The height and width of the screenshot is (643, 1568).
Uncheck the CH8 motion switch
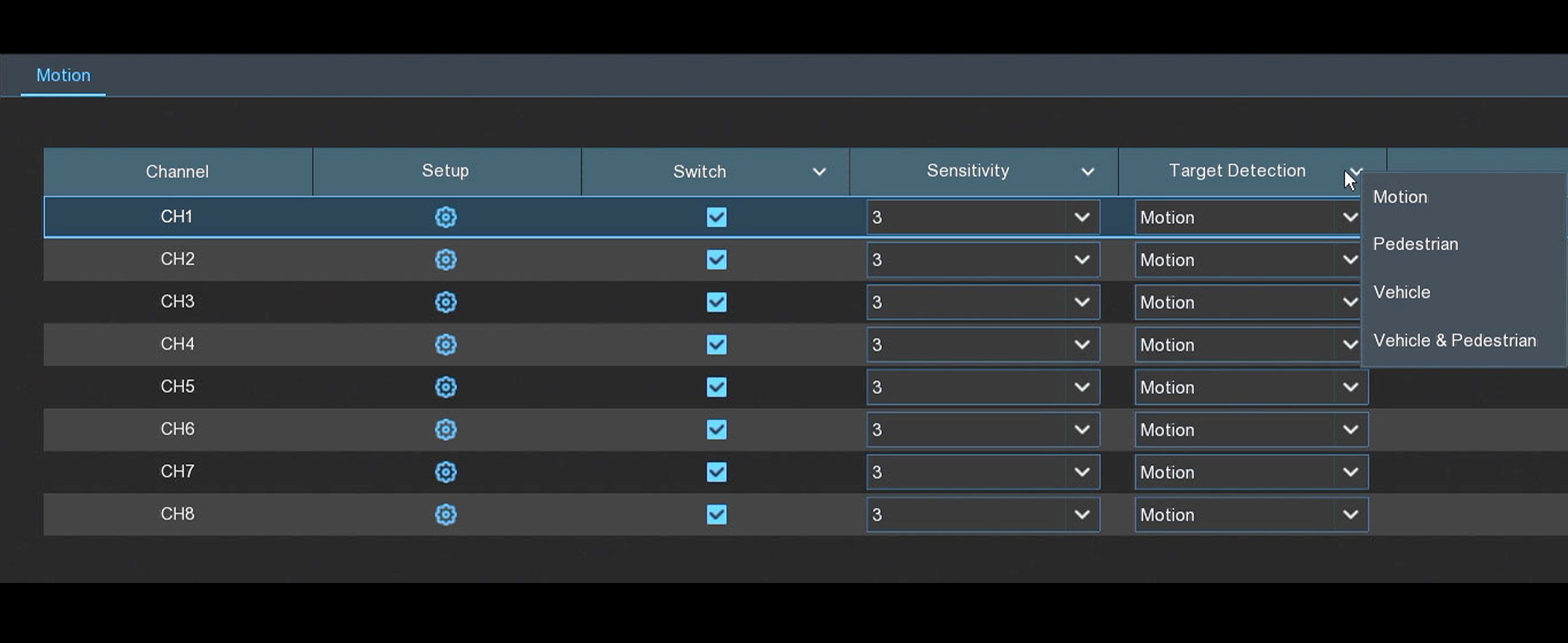click(x=717, y=514)
